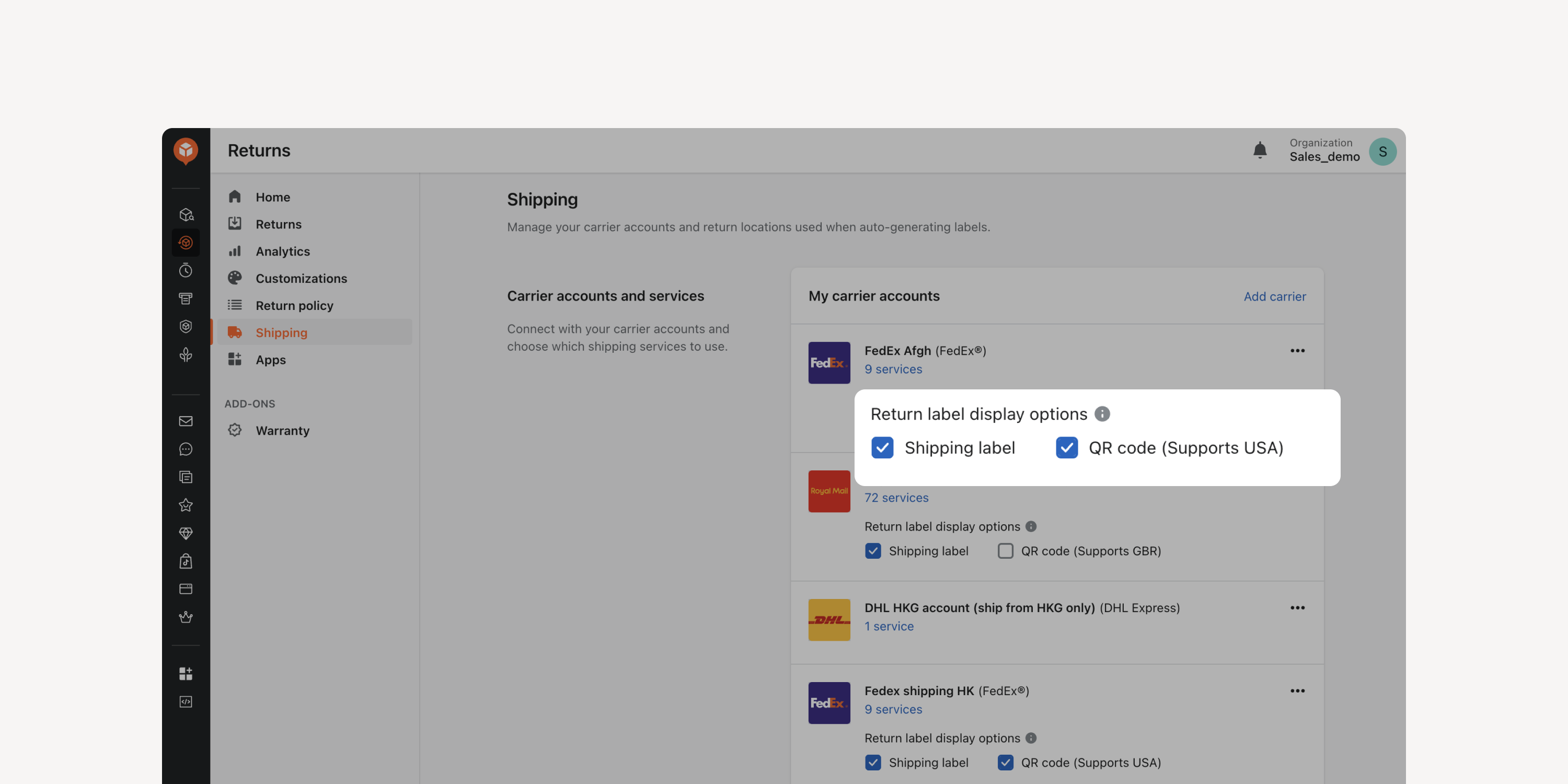Click the DHL carrier logo
Viewport: 1568px width, 784px height.
coord(829,620)
